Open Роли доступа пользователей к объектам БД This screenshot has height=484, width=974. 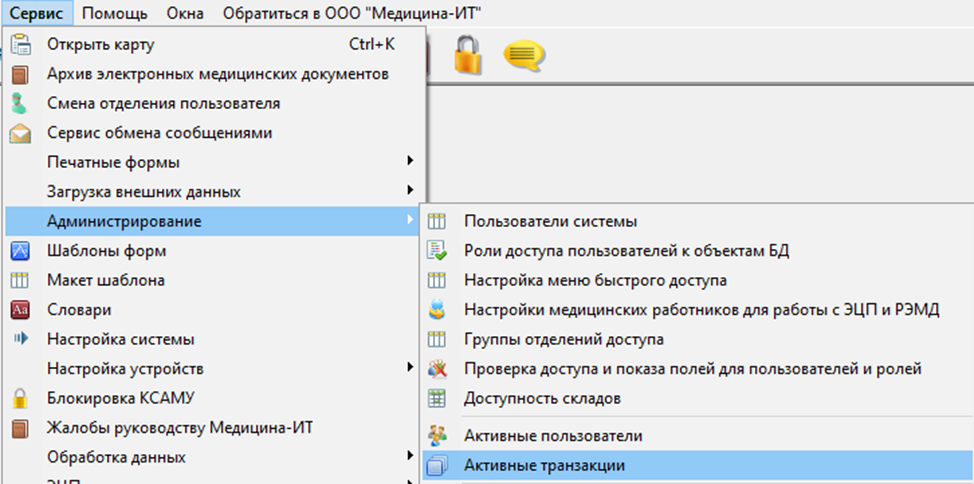tap(626, 251)
